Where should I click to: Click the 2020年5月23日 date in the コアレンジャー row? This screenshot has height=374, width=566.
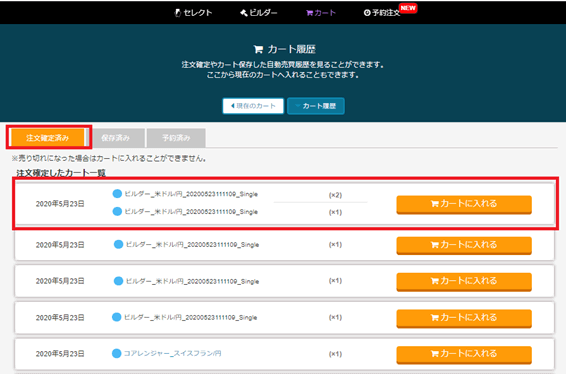pos(60,354)
